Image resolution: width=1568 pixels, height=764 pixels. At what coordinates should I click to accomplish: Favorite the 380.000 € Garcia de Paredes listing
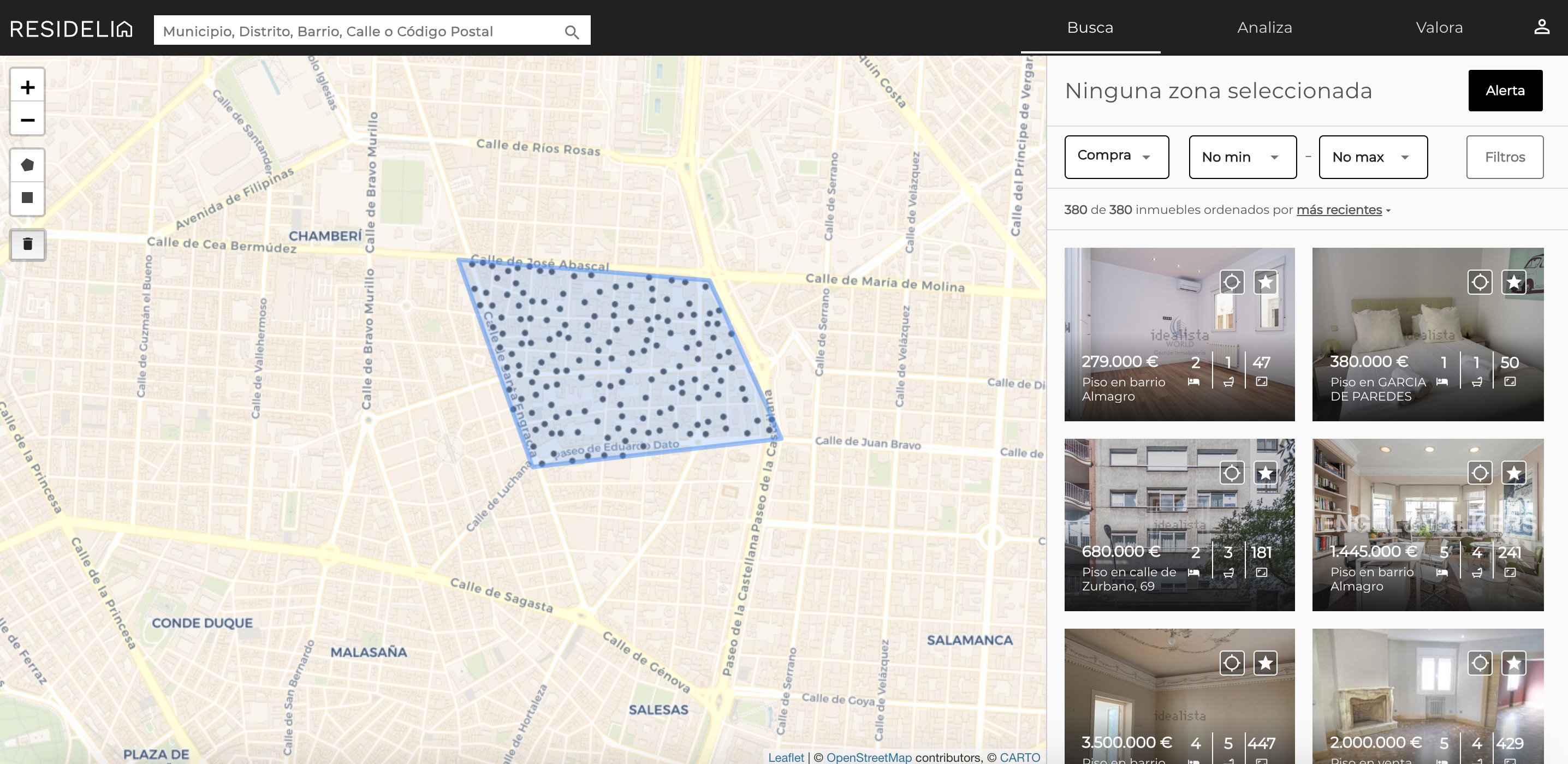pos(1514,282)
